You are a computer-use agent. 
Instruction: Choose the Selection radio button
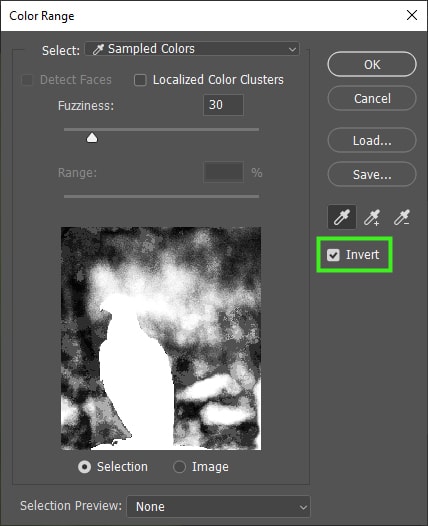click(x=84, y=467)
